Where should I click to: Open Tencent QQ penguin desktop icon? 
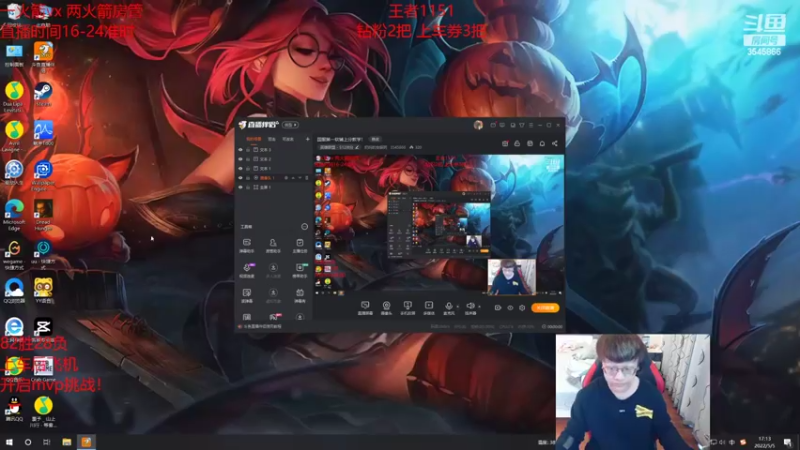14,410
